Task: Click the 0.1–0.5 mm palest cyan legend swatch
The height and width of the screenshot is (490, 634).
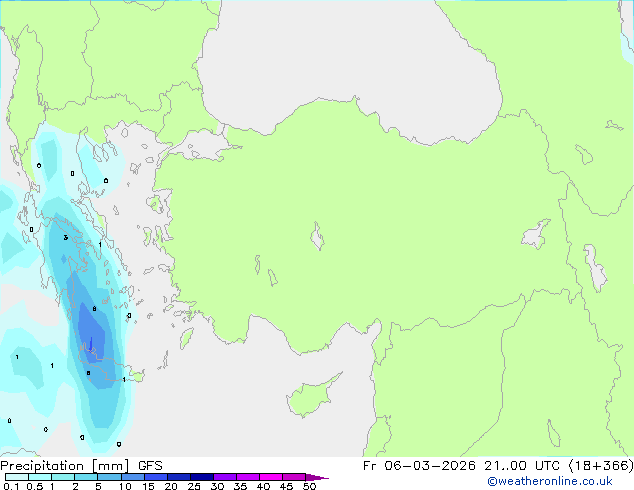Action: point(17,477)
